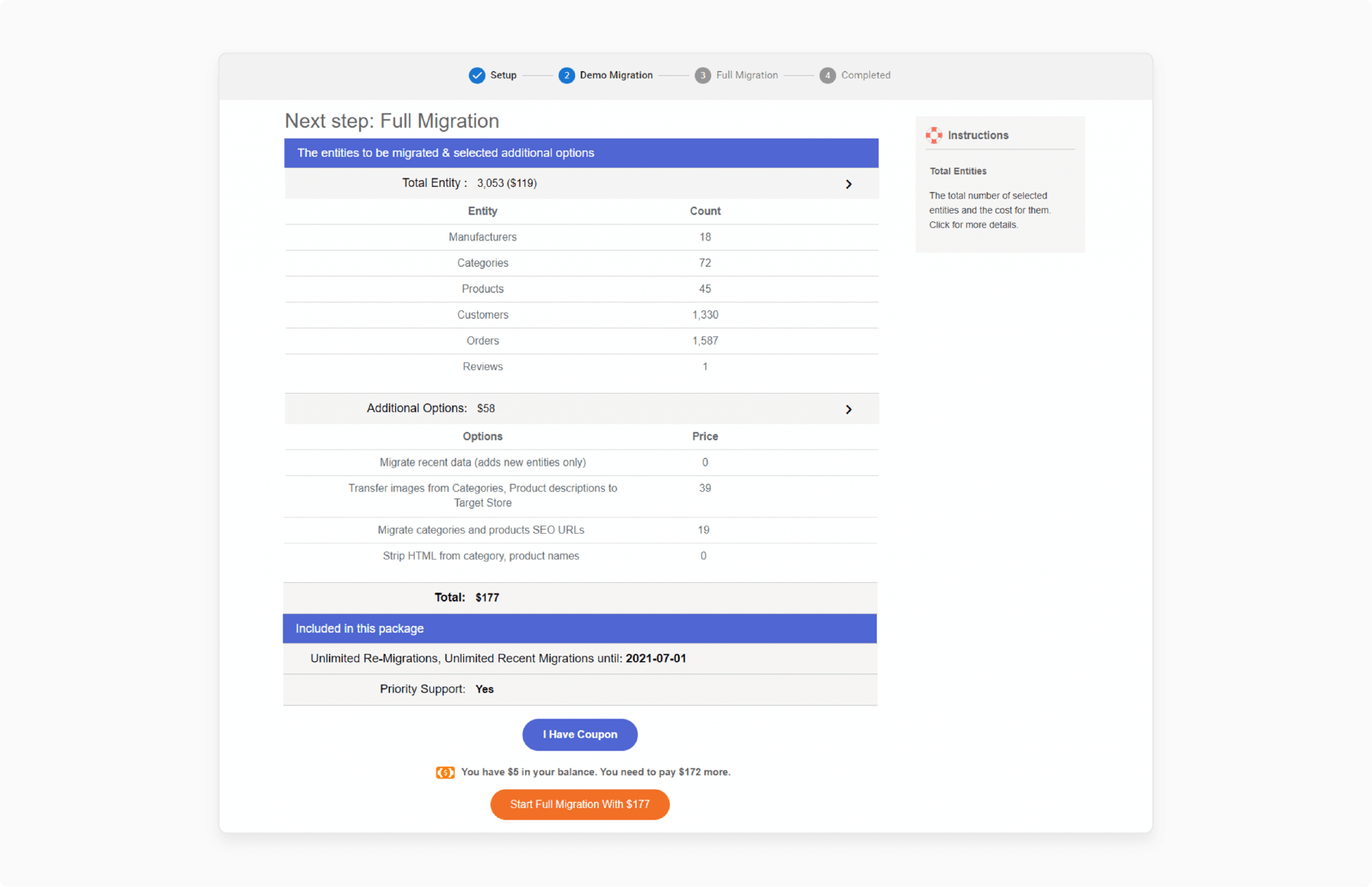Click the Additional Options $58 value
The width and height of the screenshot is (1372, 887).
coord(486,408)
